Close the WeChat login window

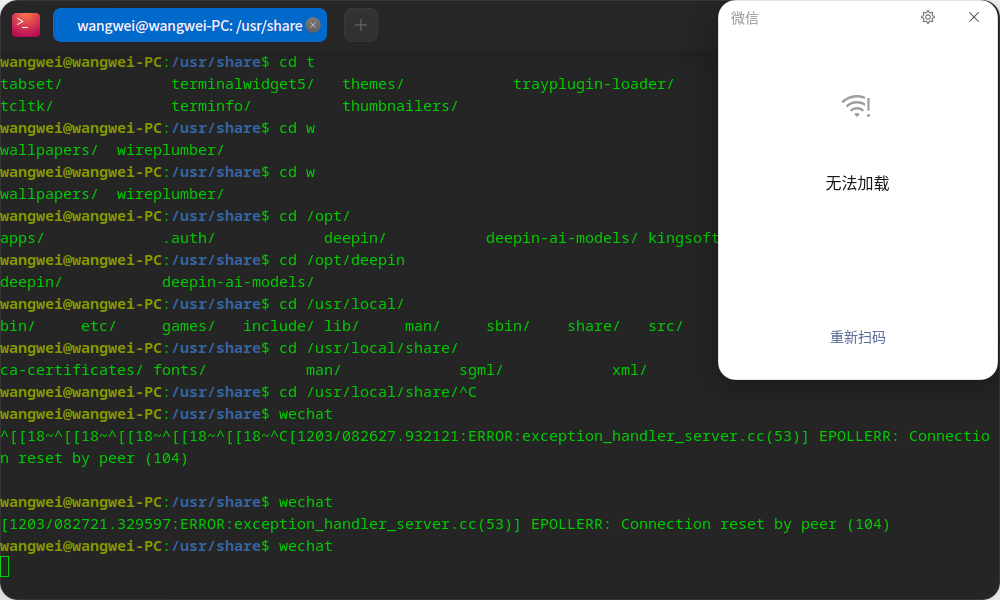pyautogui.click(x=974, y=17)
